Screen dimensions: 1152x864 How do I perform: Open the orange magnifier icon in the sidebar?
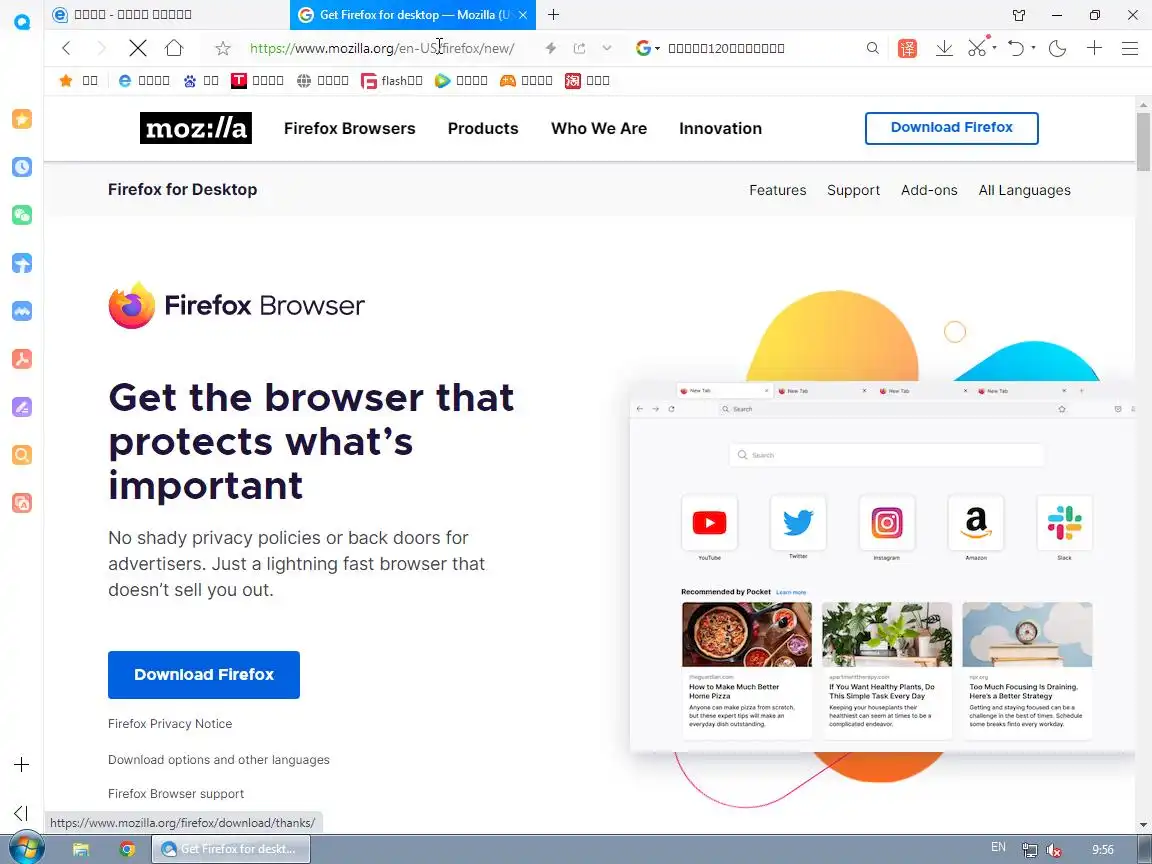22,455
